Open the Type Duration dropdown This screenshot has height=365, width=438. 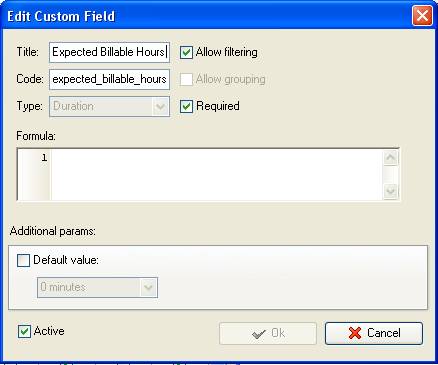click(109, 106)
